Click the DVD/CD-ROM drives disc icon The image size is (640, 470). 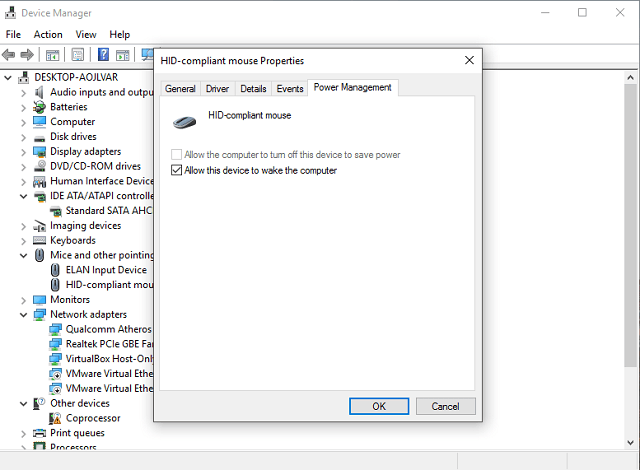click(x=40, y=166)
